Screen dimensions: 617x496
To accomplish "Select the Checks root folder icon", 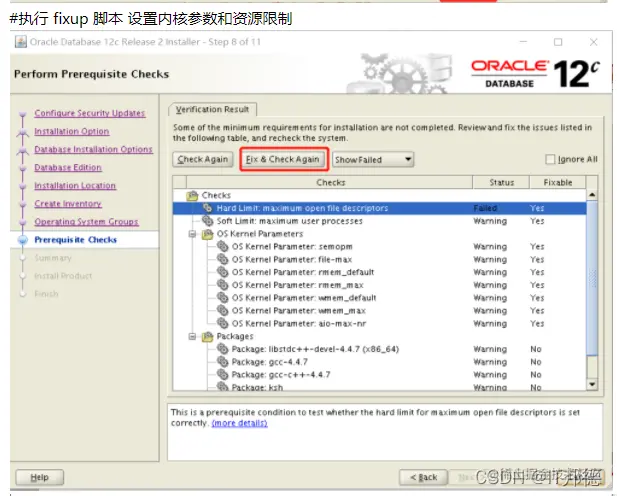I will click(192, 195).
